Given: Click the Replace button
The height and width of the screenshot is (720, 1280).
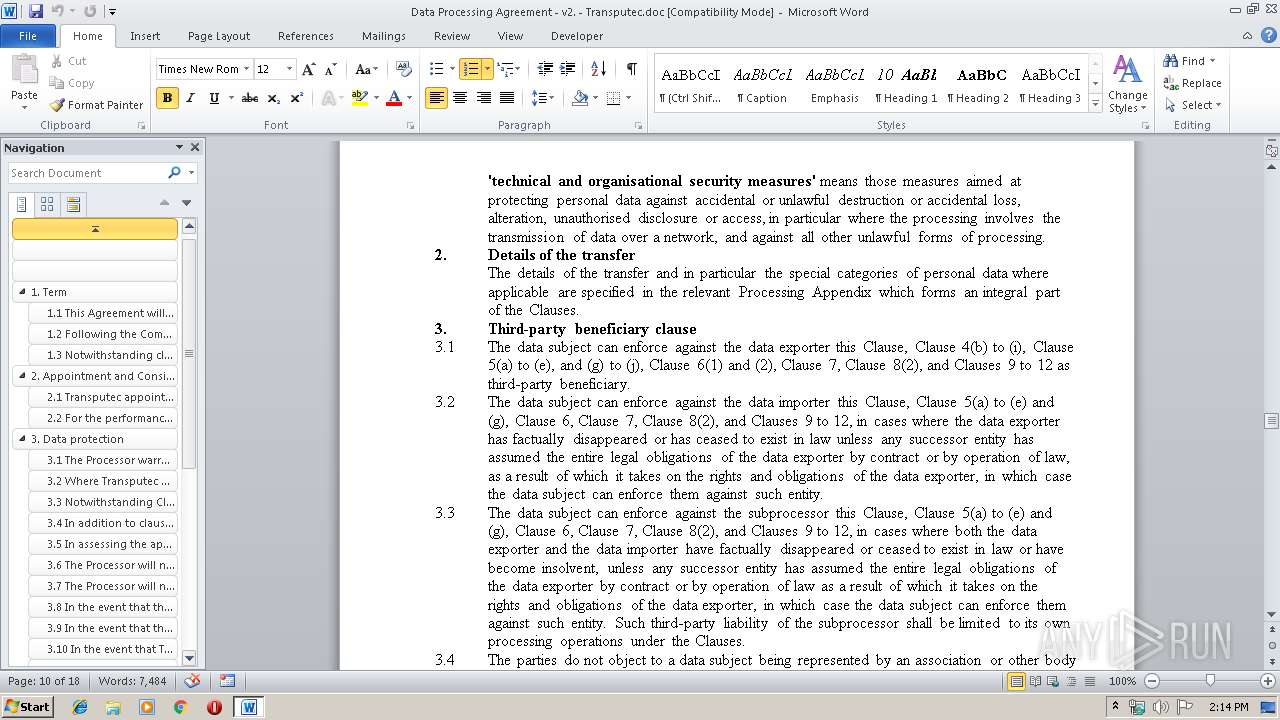Looking at the screenshot, I should point(1192,83).
